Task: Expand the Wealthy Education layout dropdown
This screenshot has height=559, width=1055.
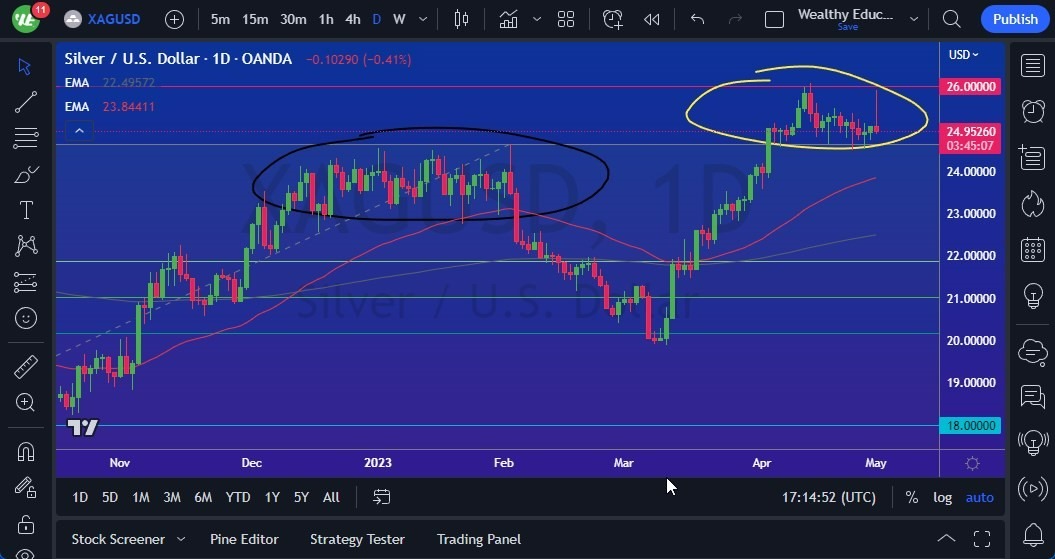Action: (914, 20)
